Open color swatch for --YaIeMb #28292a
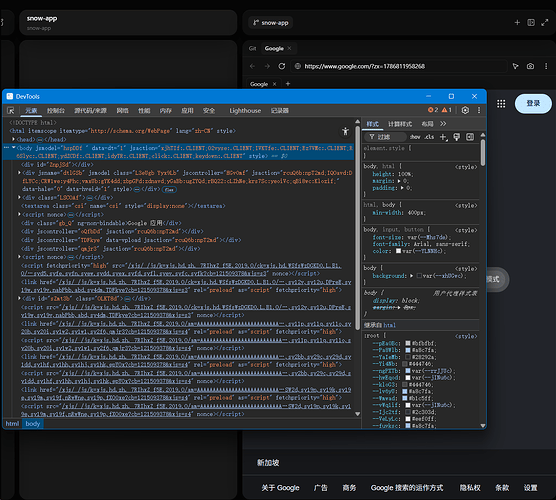Viewport: 556px width, 500px height. pos(408,357)
